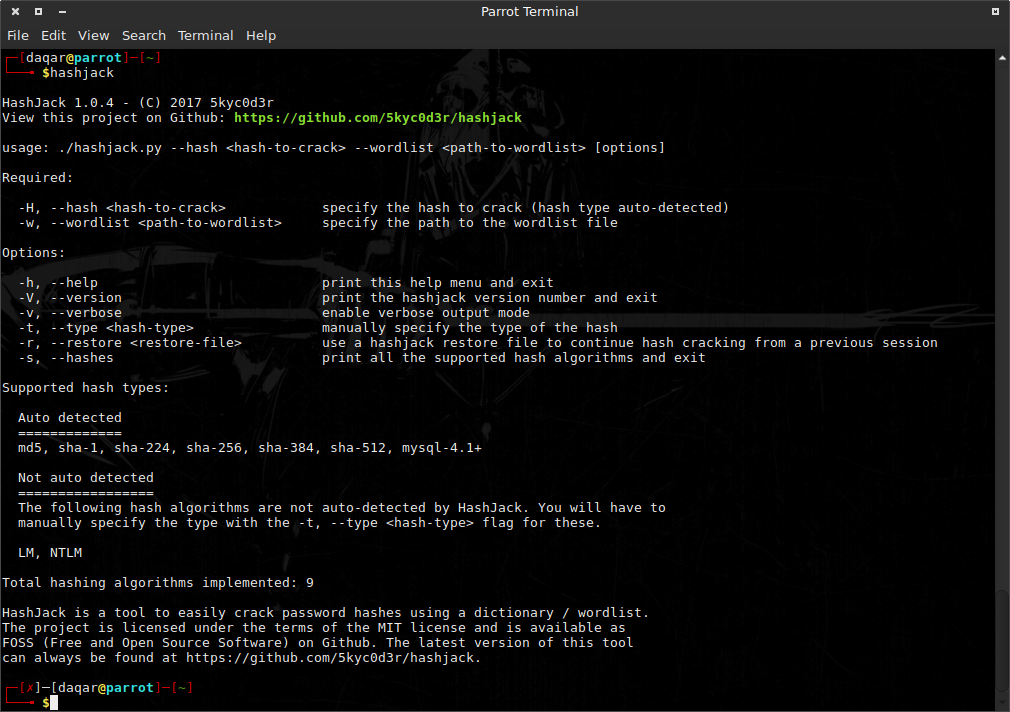This screenshot has height=712, width=1010.
Task: Click the '-h, --help' option
Action: 58,283
